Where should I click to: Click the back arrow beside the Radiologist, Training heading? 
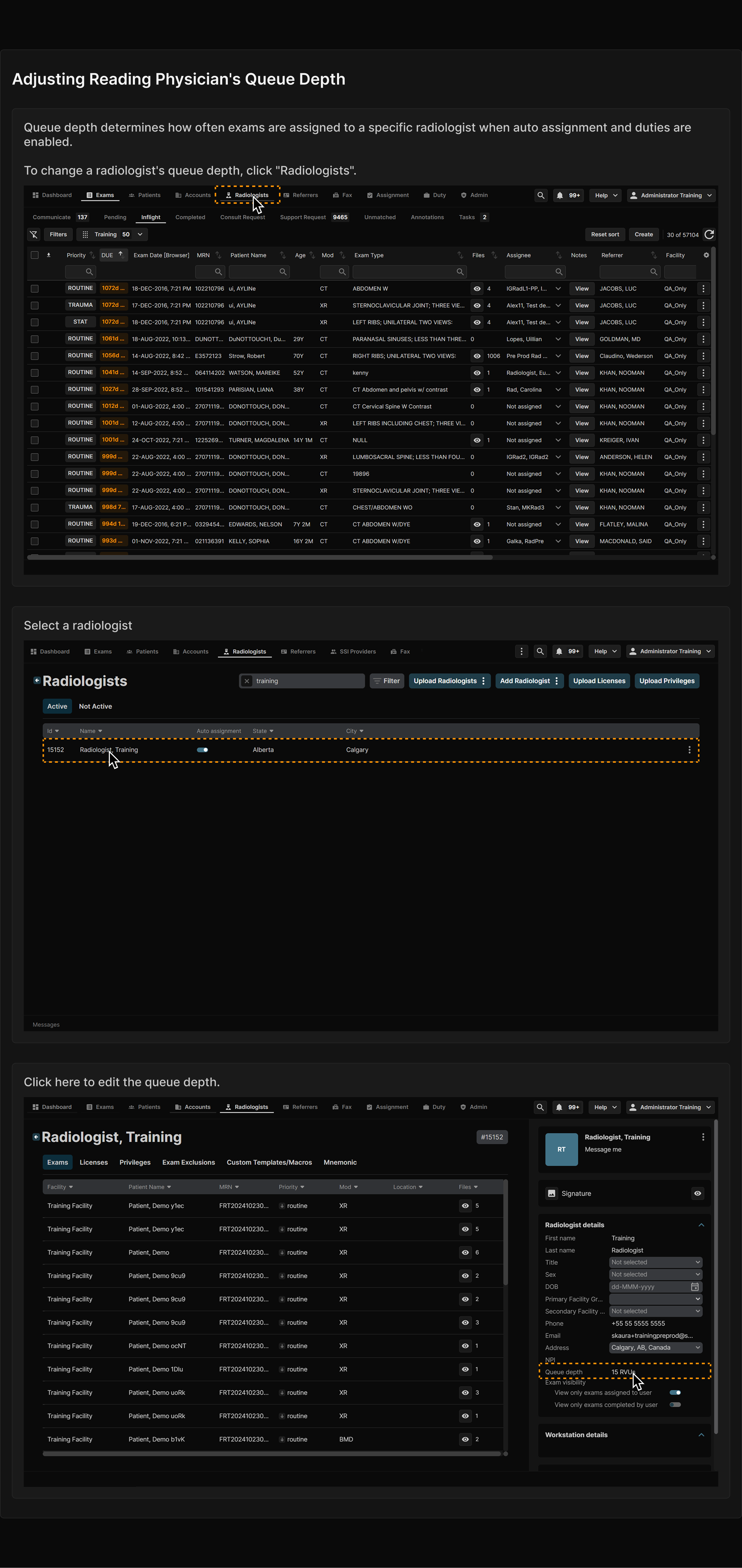(x=36, y=1137)
